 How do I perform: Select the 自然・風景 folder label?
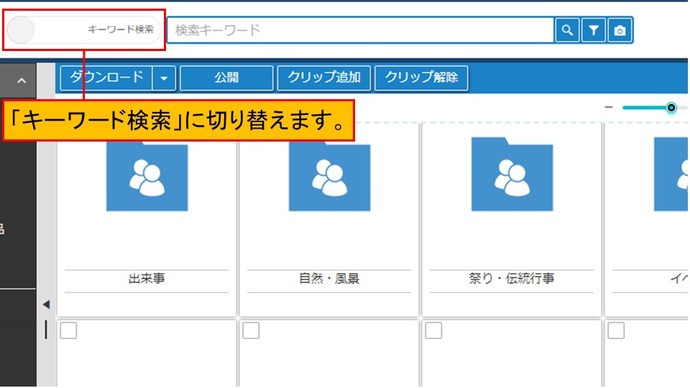pos(329,278)
